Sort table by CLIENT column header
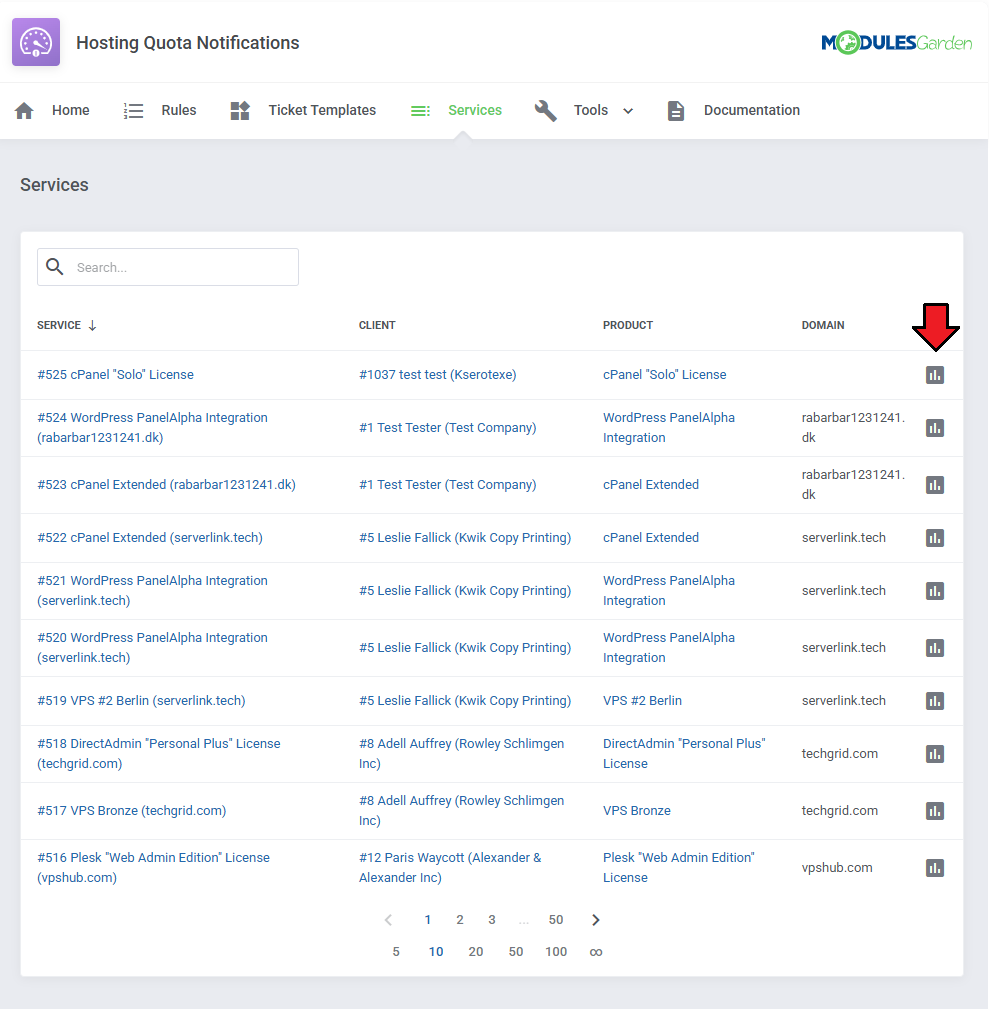 (x=377, y=325)
